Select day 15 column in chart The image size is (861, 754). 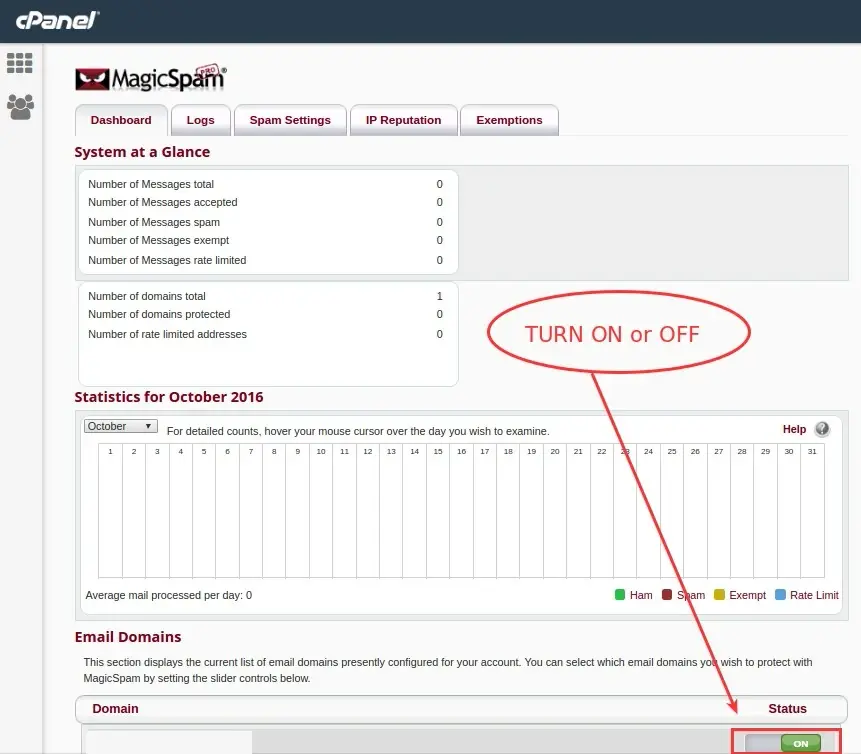click(x=438, y=511)
